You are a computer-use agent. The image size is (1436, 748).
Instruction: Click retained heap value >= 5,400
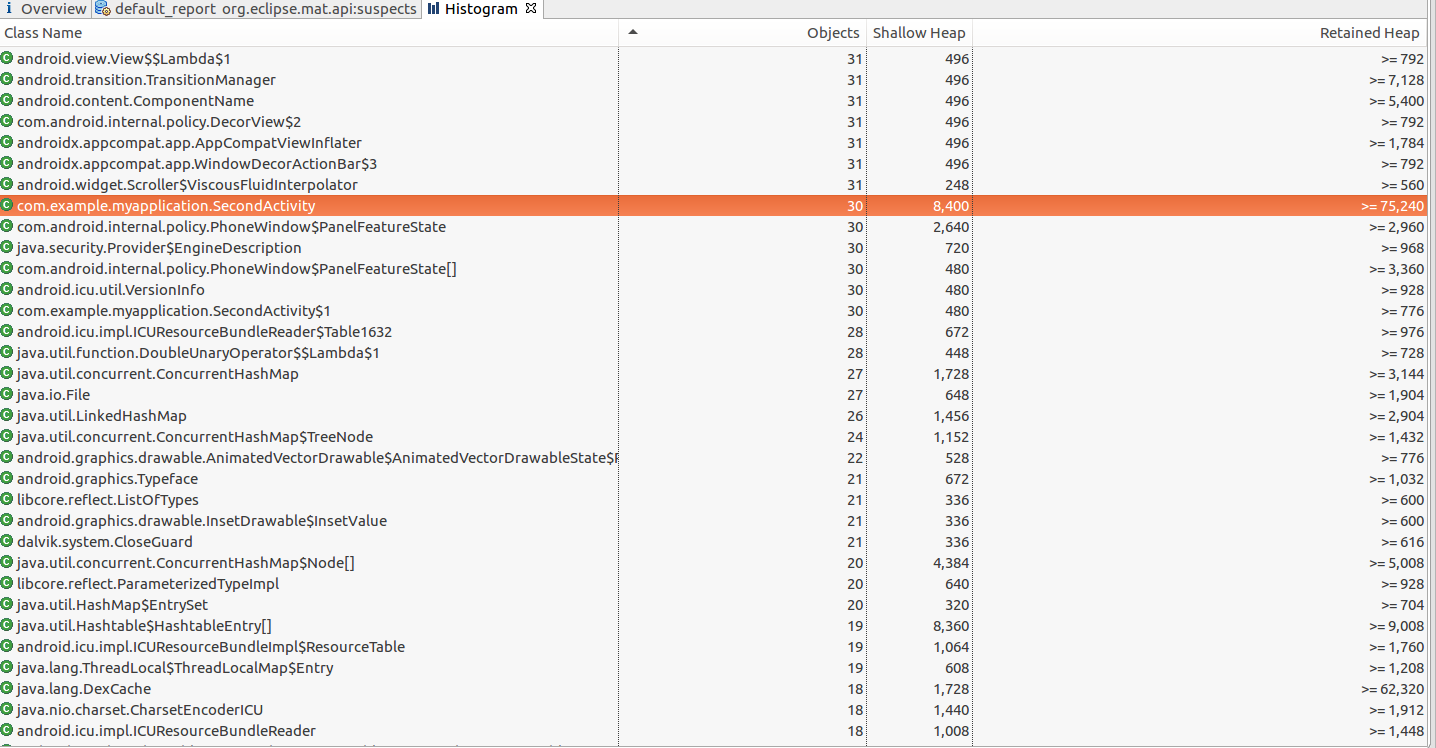click(1396, 101)
